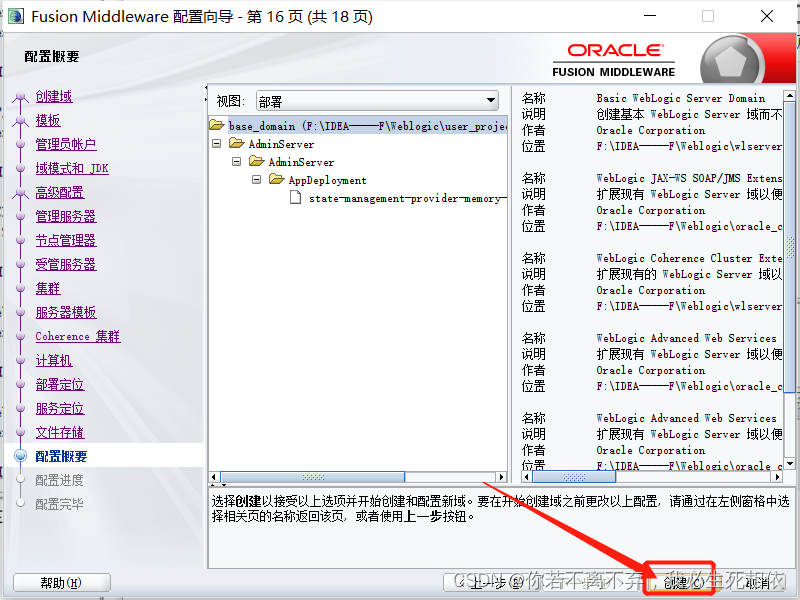Click the WebLogic JAX-WS SOAP/JMS Extension name
The image size is (800, 600).
(x=689, y=178)
